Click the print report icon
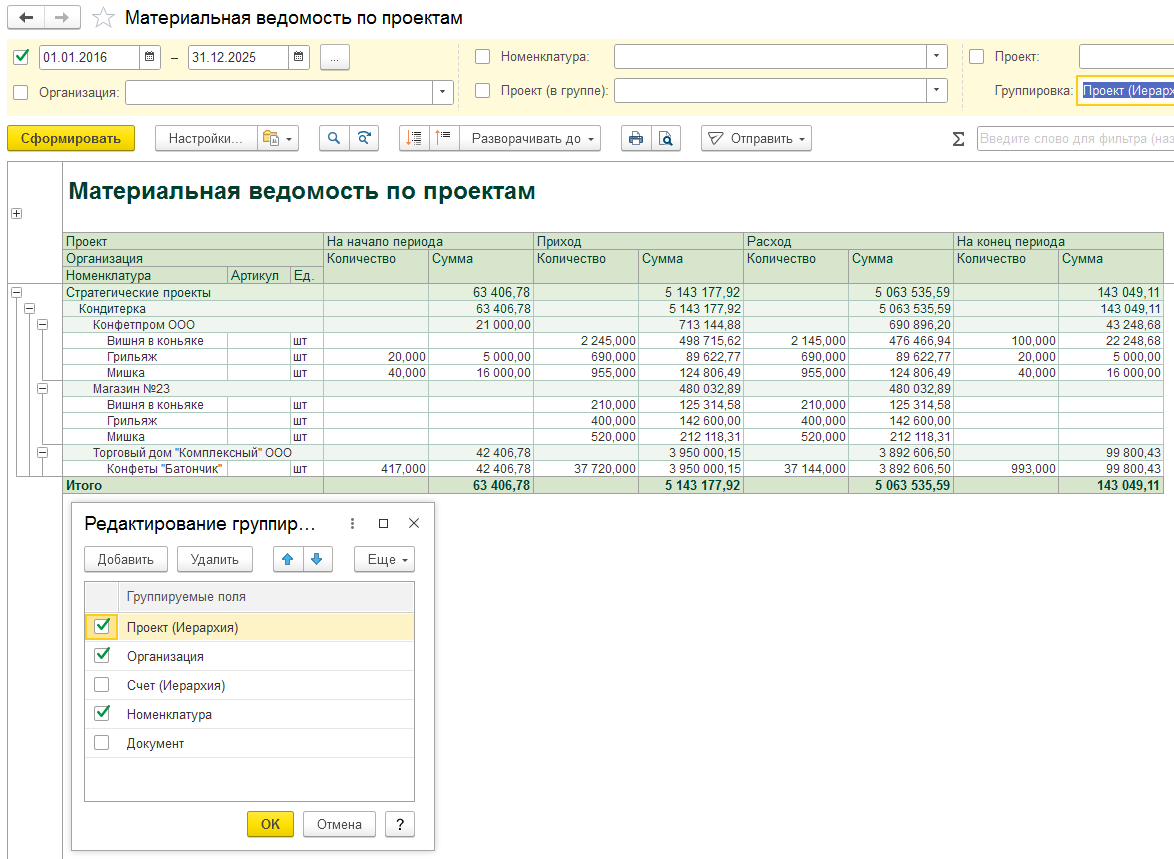Screen dimensions: 1174x859 click(634, 139)
